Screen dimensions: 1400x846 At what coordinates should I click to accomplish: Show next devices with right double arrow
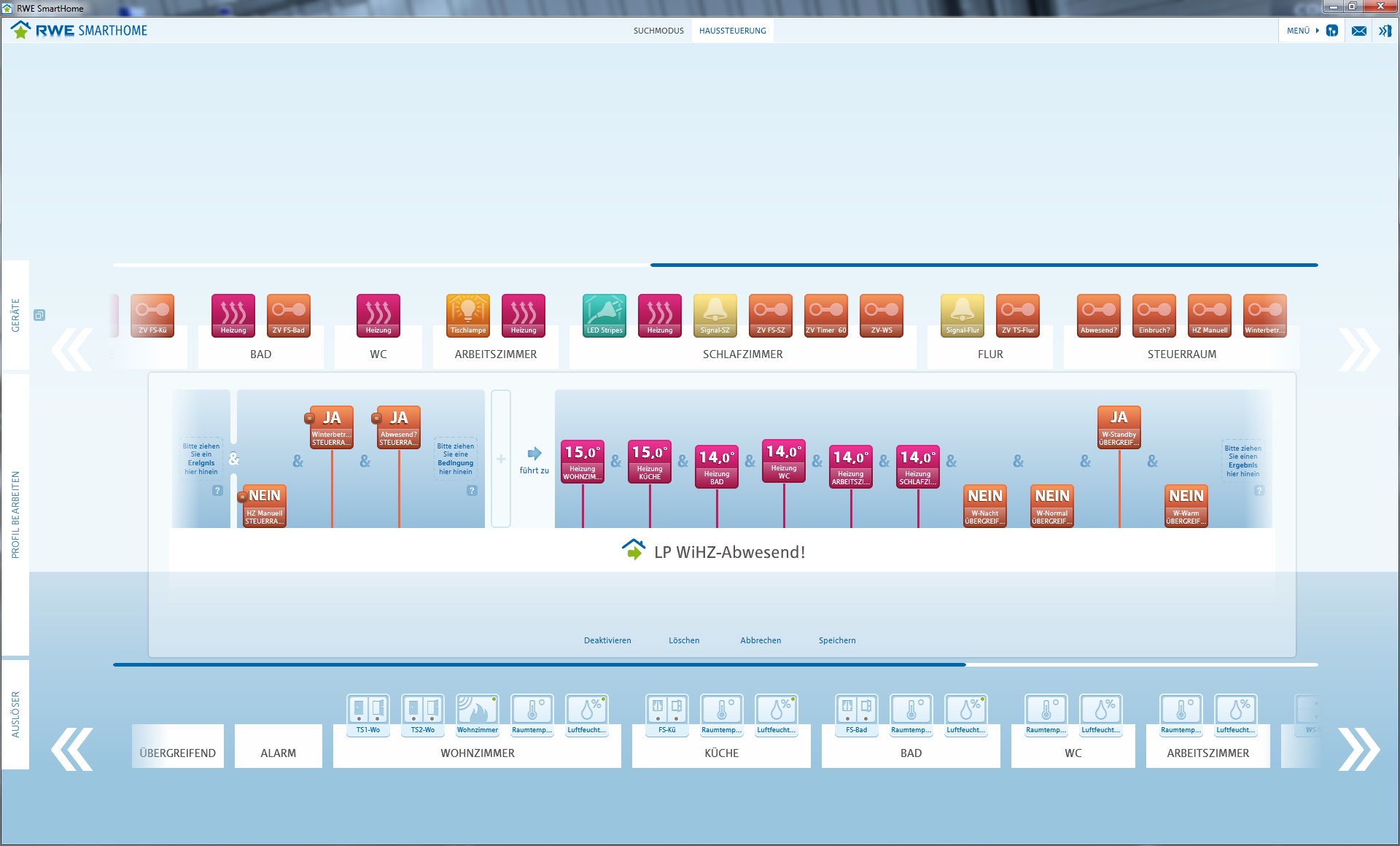point(1359,349)
